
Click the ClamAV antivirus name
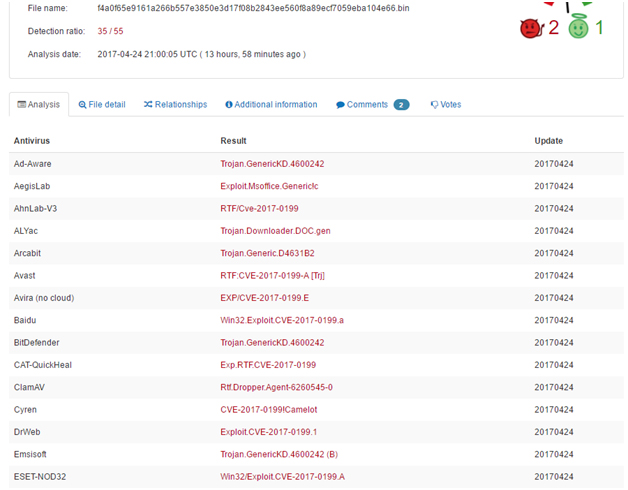click(29, 387)
